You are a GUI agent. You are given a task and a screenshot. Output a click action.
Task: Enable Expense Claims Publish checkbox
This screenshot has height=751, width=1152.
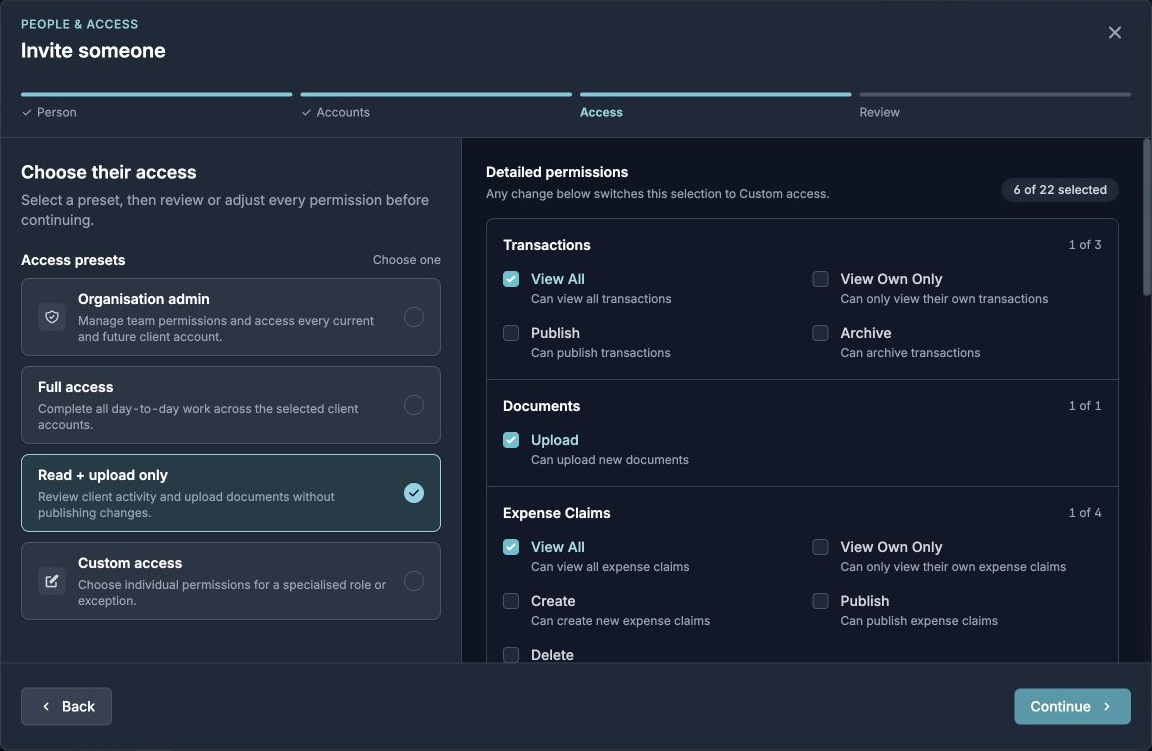click(x=820, y=601)
